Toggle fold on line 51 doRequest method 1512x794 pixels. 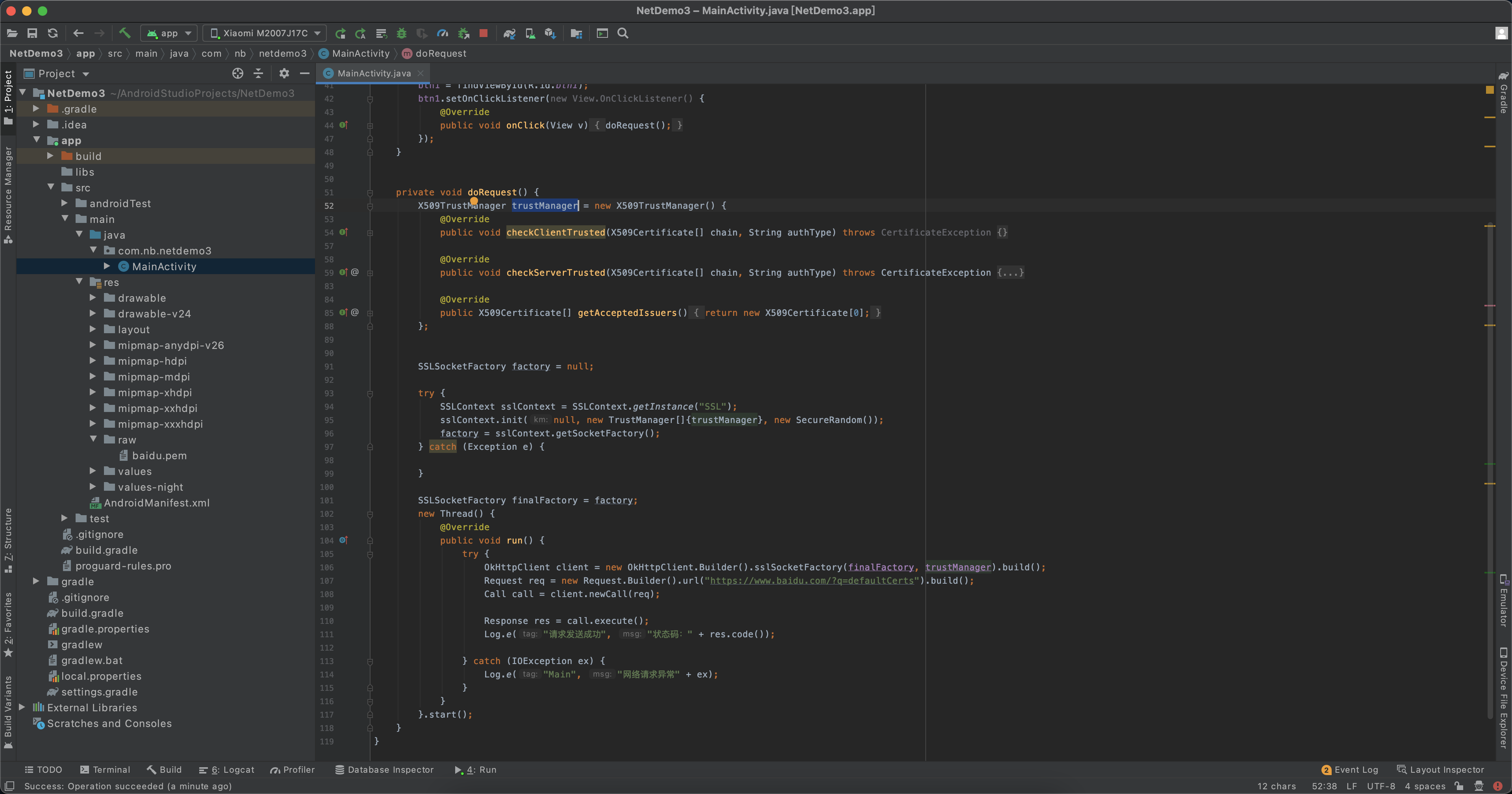tap(370, 193)
